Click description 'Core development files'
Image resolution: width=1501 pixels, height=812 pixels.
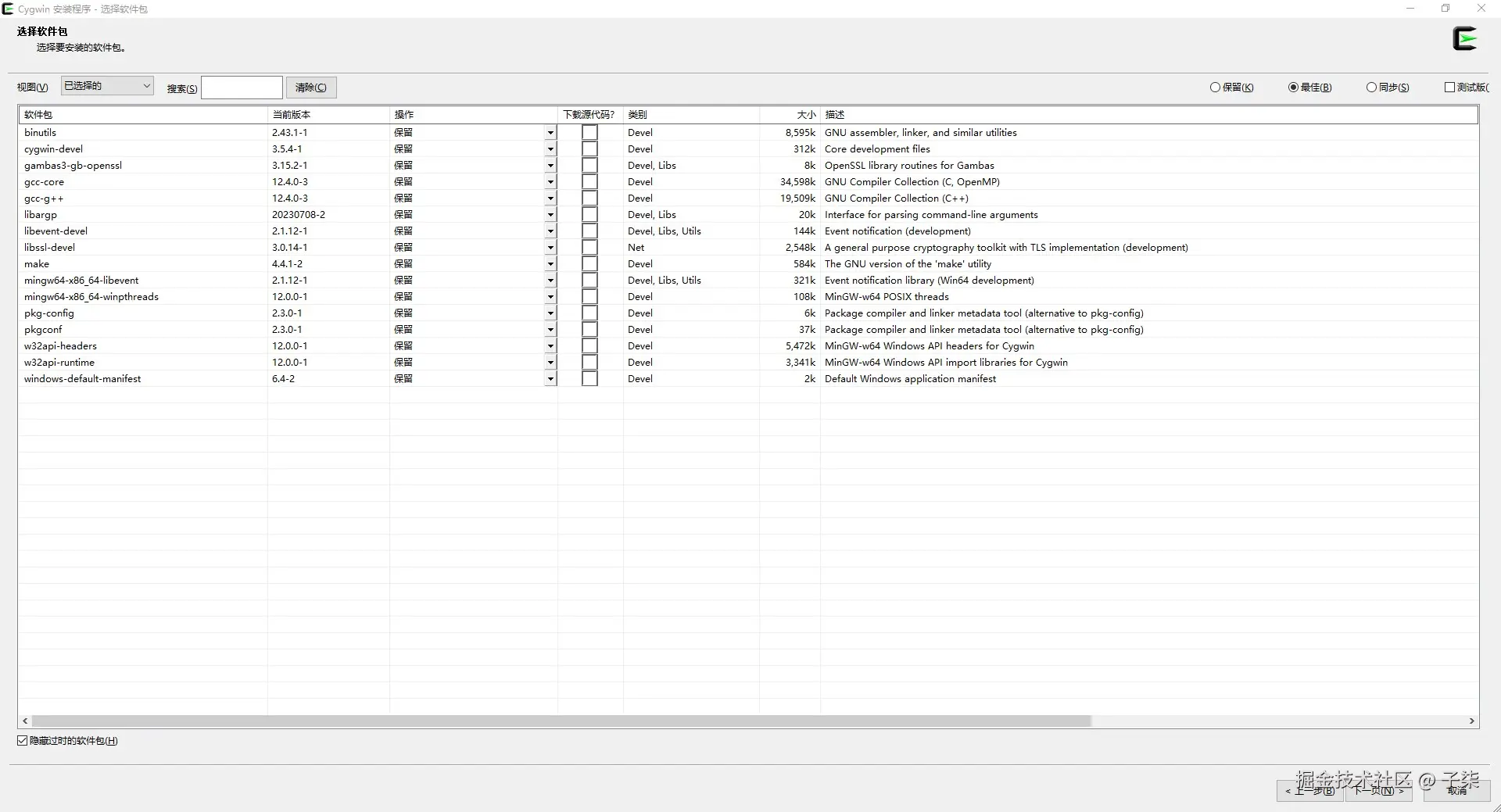877,149
